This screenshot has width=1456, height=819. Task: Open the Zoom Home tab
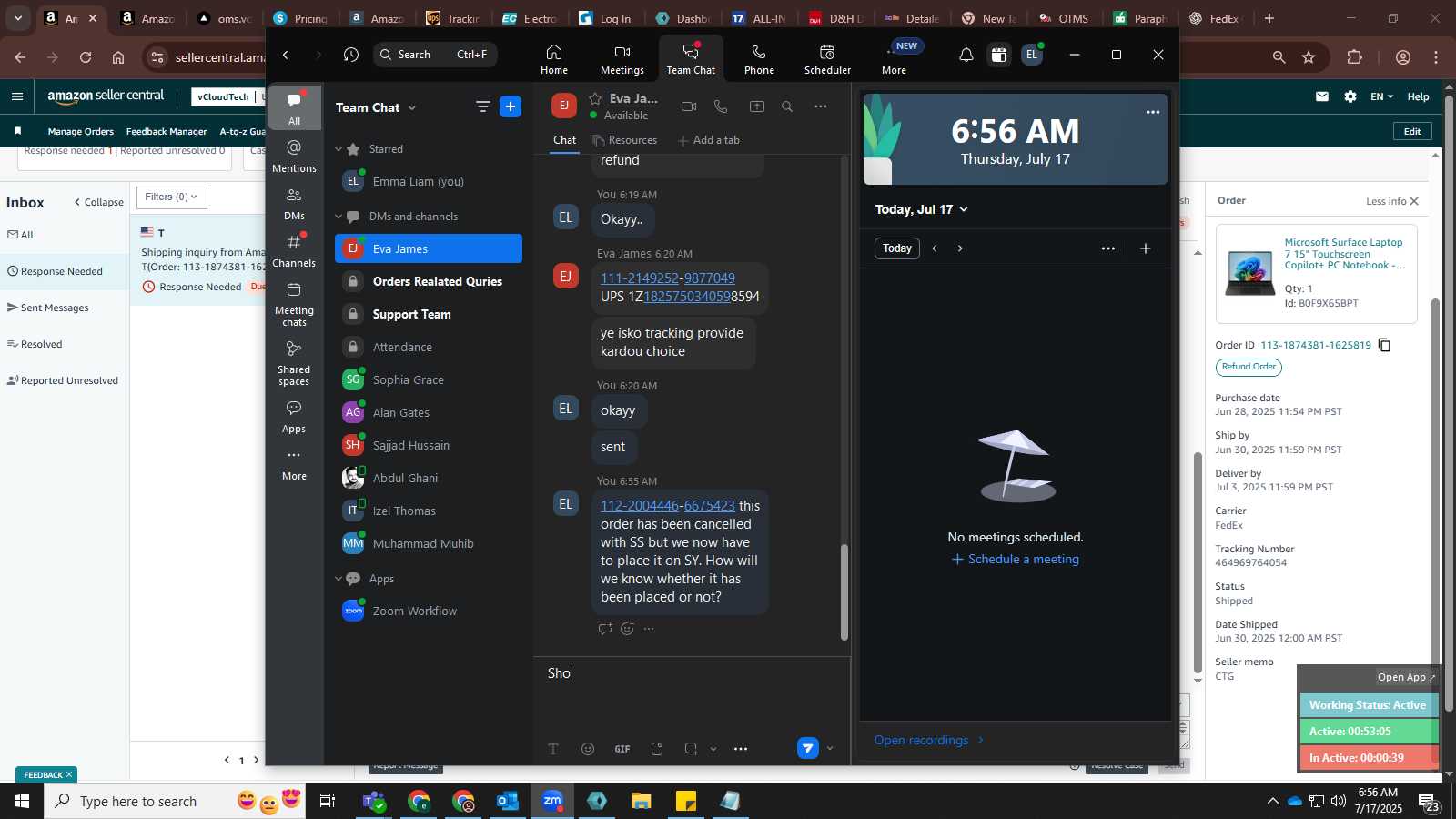(x=553, y=59)
